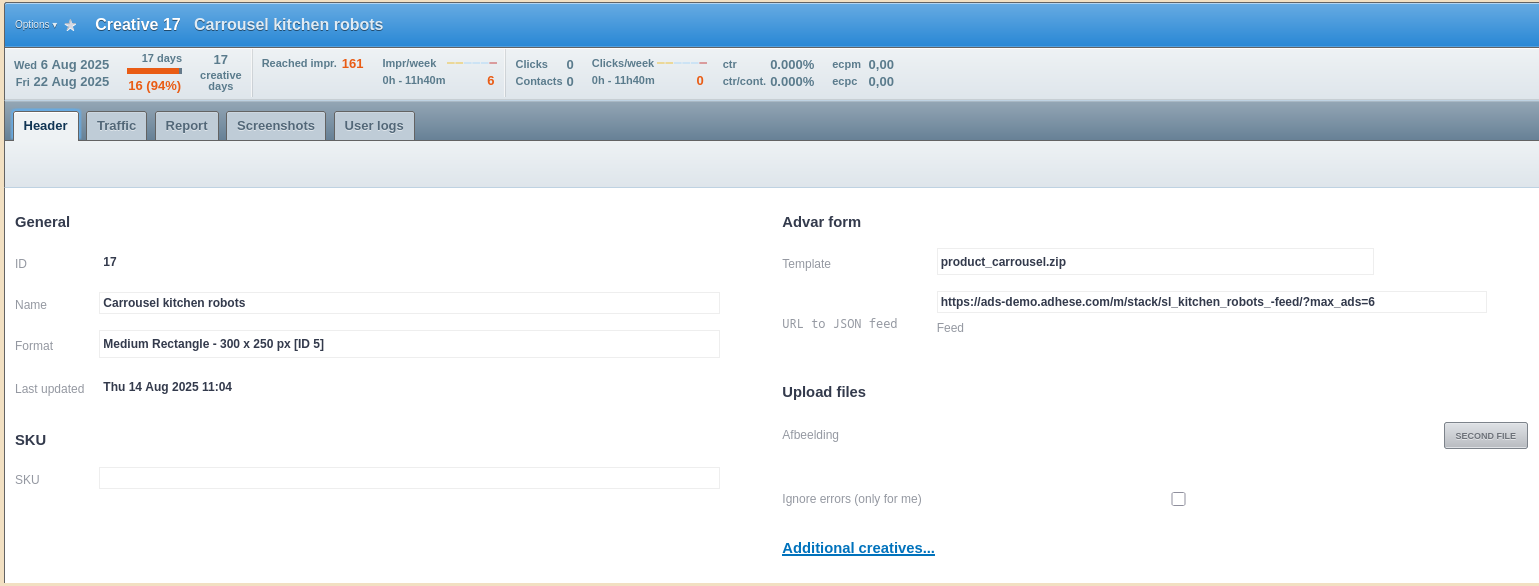This screenshot has height=586, width=1539.
Task: Go to the Screenshots tab
Action: click(275, 126)
